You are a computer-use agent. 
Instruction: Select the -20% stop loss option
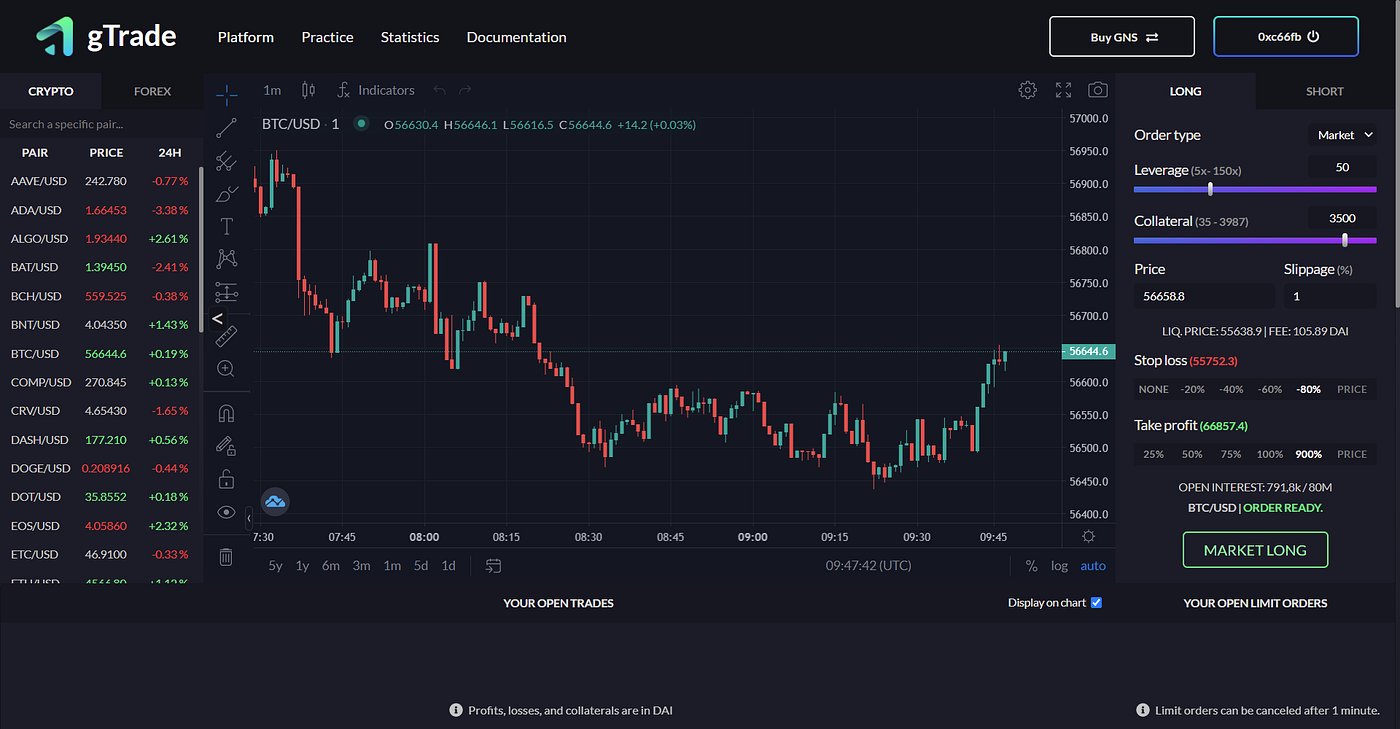[x=1192, y=389]
